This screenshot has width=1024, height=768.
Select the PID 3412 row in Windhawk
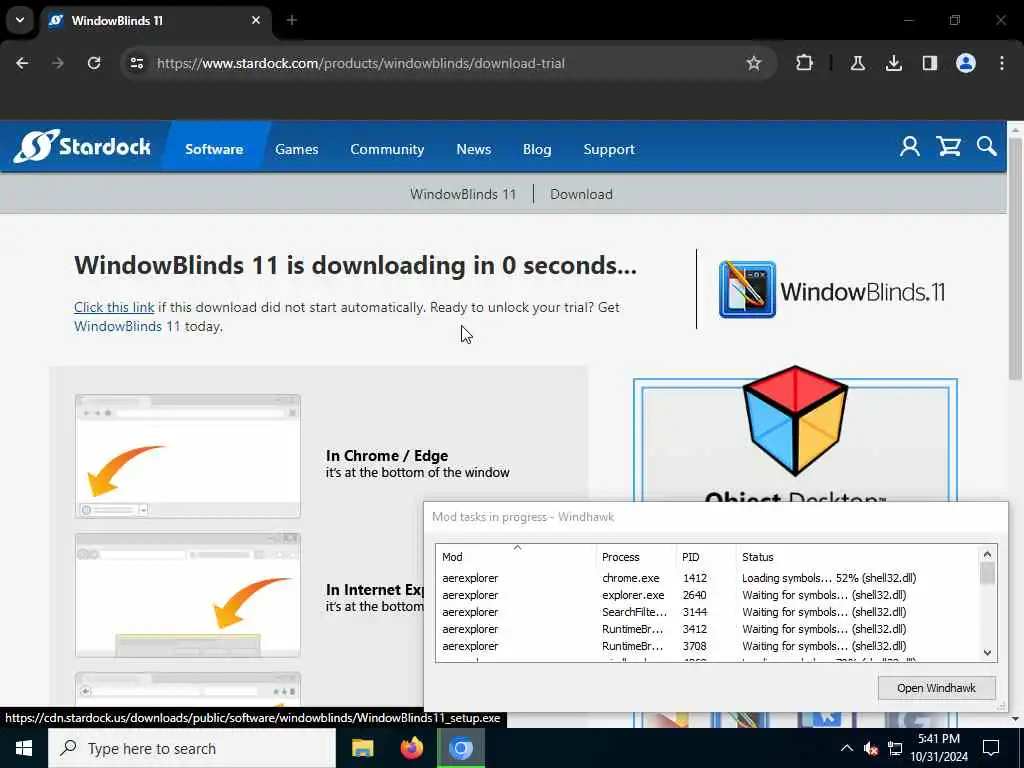point(708,629)
